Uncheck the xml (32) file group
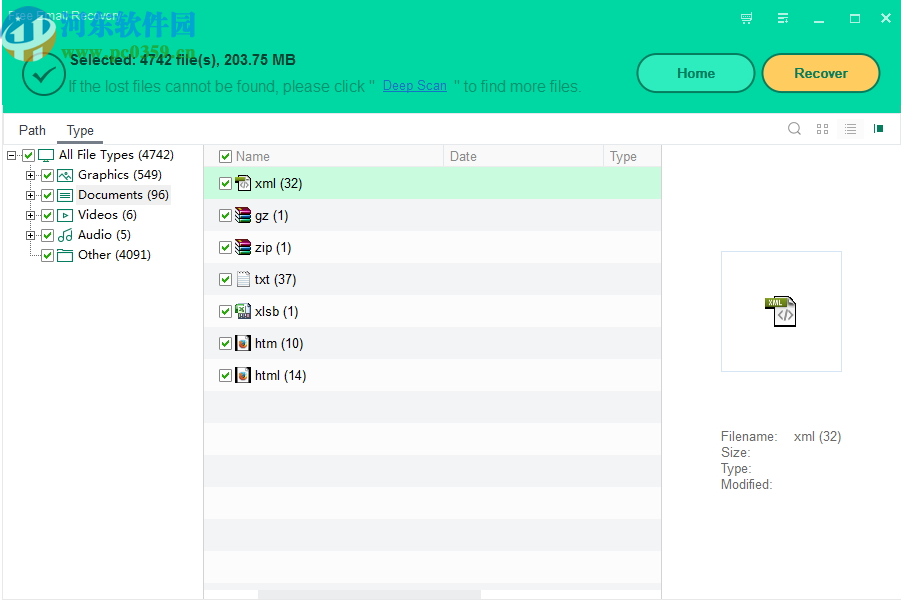901x603 pixels. point(225,183)
